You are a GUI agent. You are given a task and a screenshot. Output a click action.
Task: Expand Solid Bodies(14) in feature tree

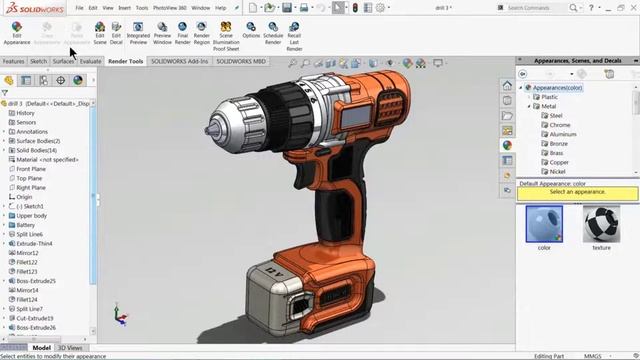pos(4,151)
